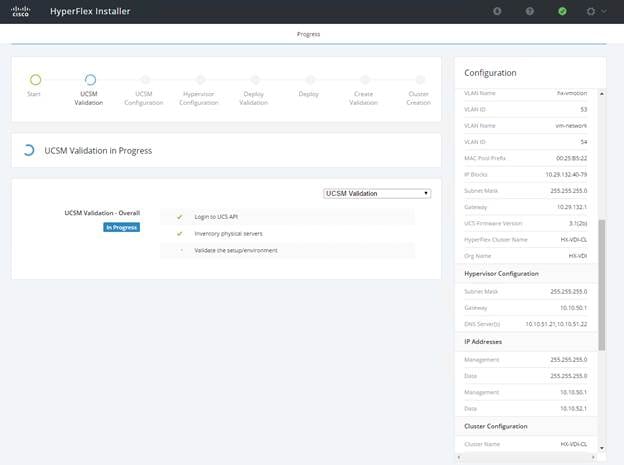624x465 pixels.
Task: Click the Start step circle
Action: click(35, 80)
